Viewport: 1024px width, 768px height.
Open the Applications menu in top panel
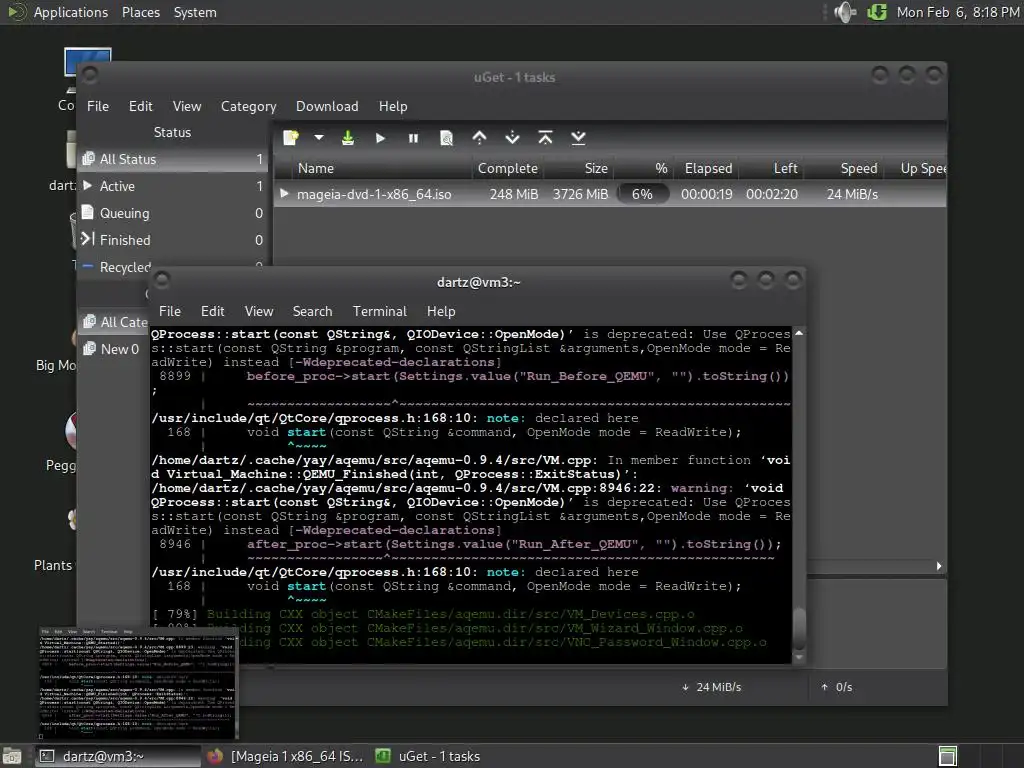[71, 12]
